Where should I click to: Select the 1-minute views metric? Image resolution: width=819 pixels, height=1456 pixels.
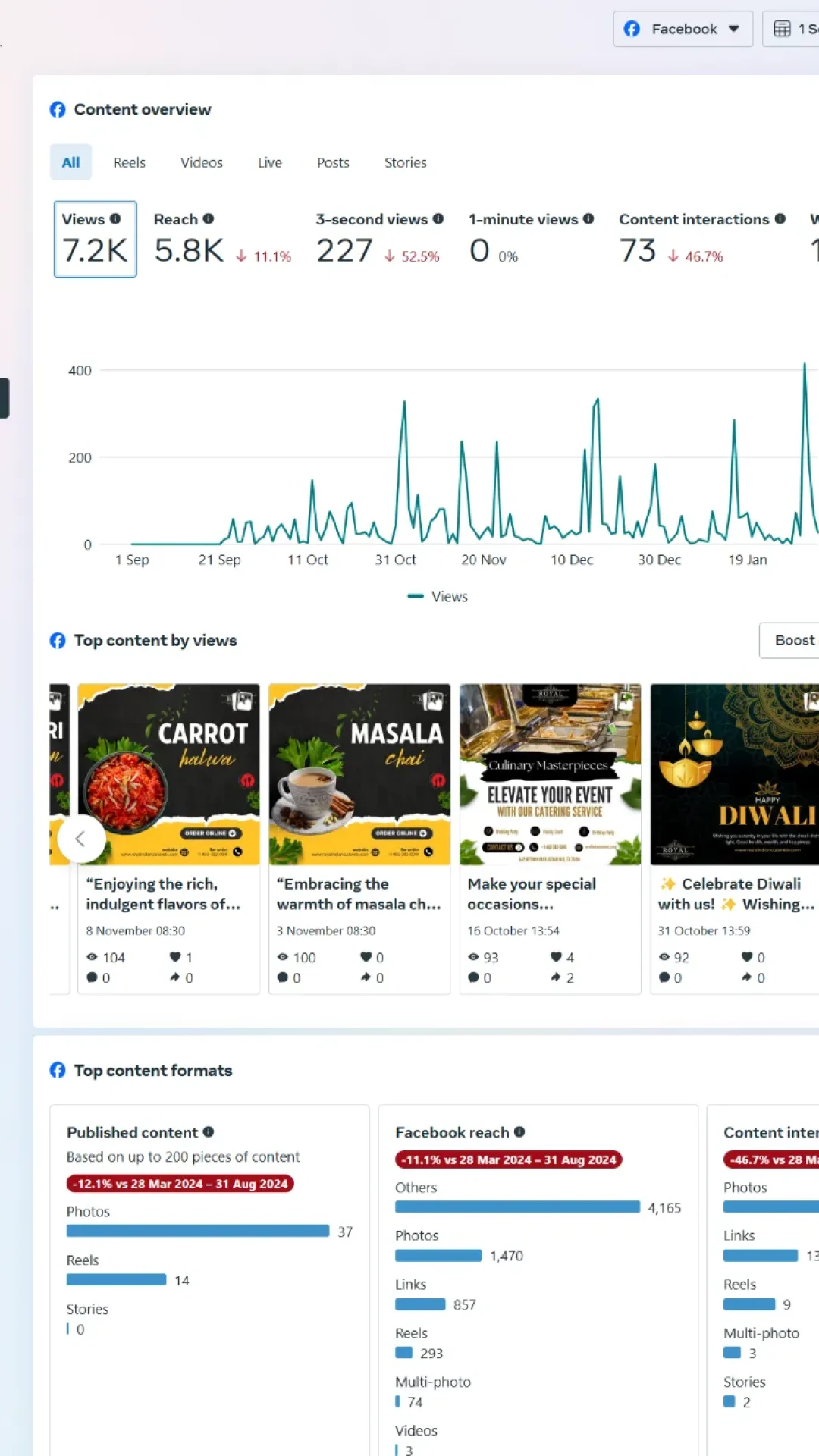[531, 239]
